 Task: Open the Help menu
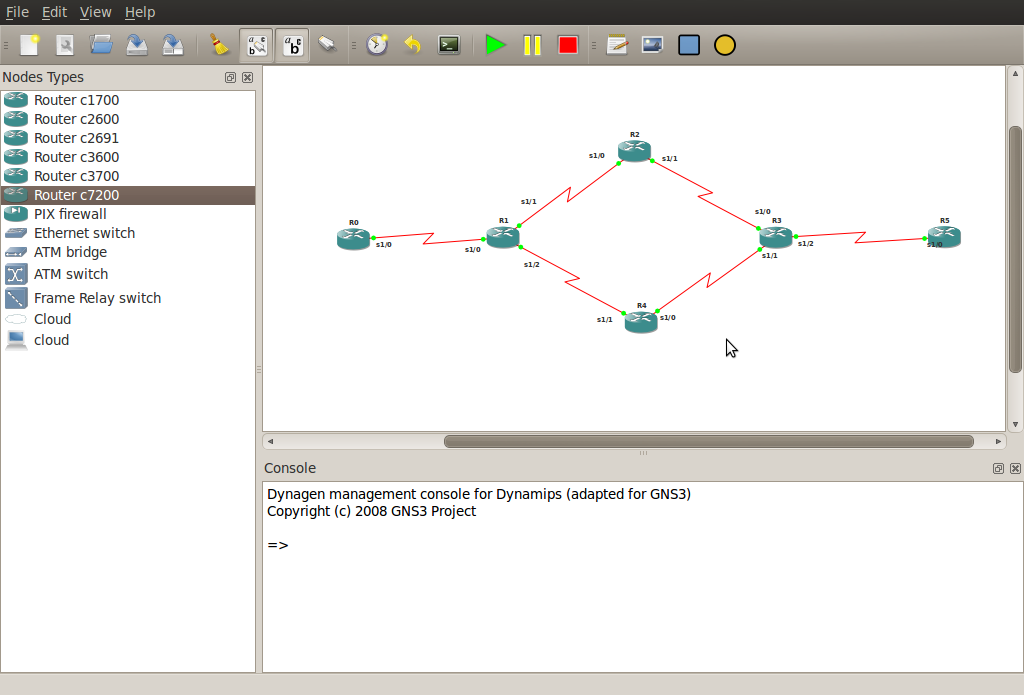[x=140, y=12]
